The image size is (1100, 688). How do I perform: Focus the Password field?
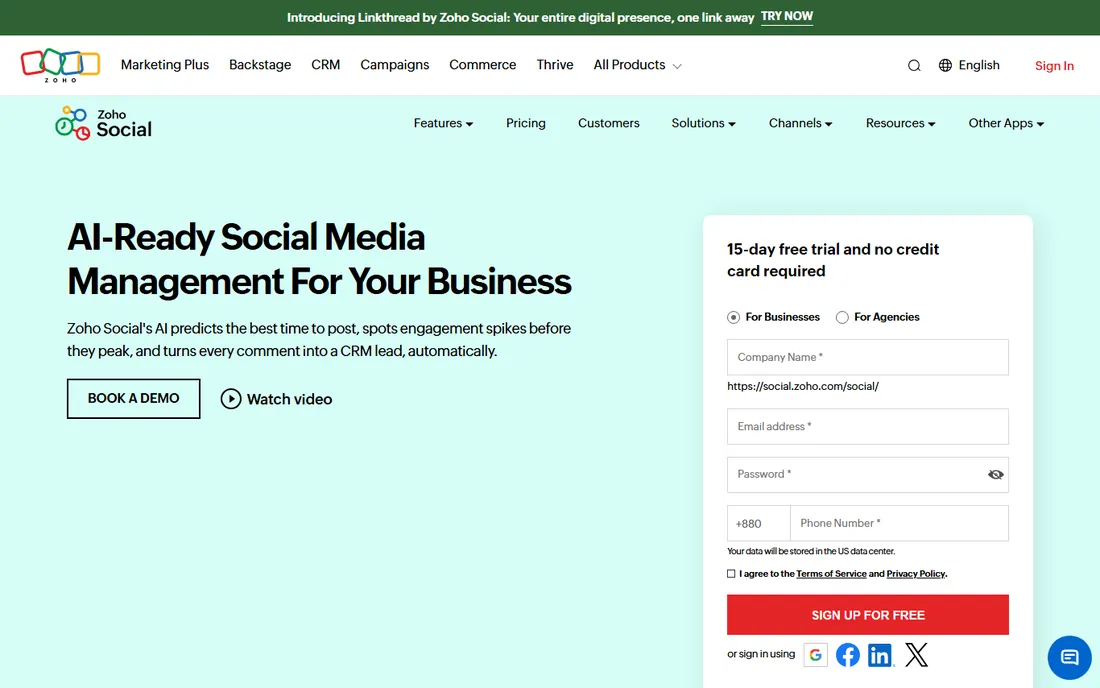[x=868, y=475]
